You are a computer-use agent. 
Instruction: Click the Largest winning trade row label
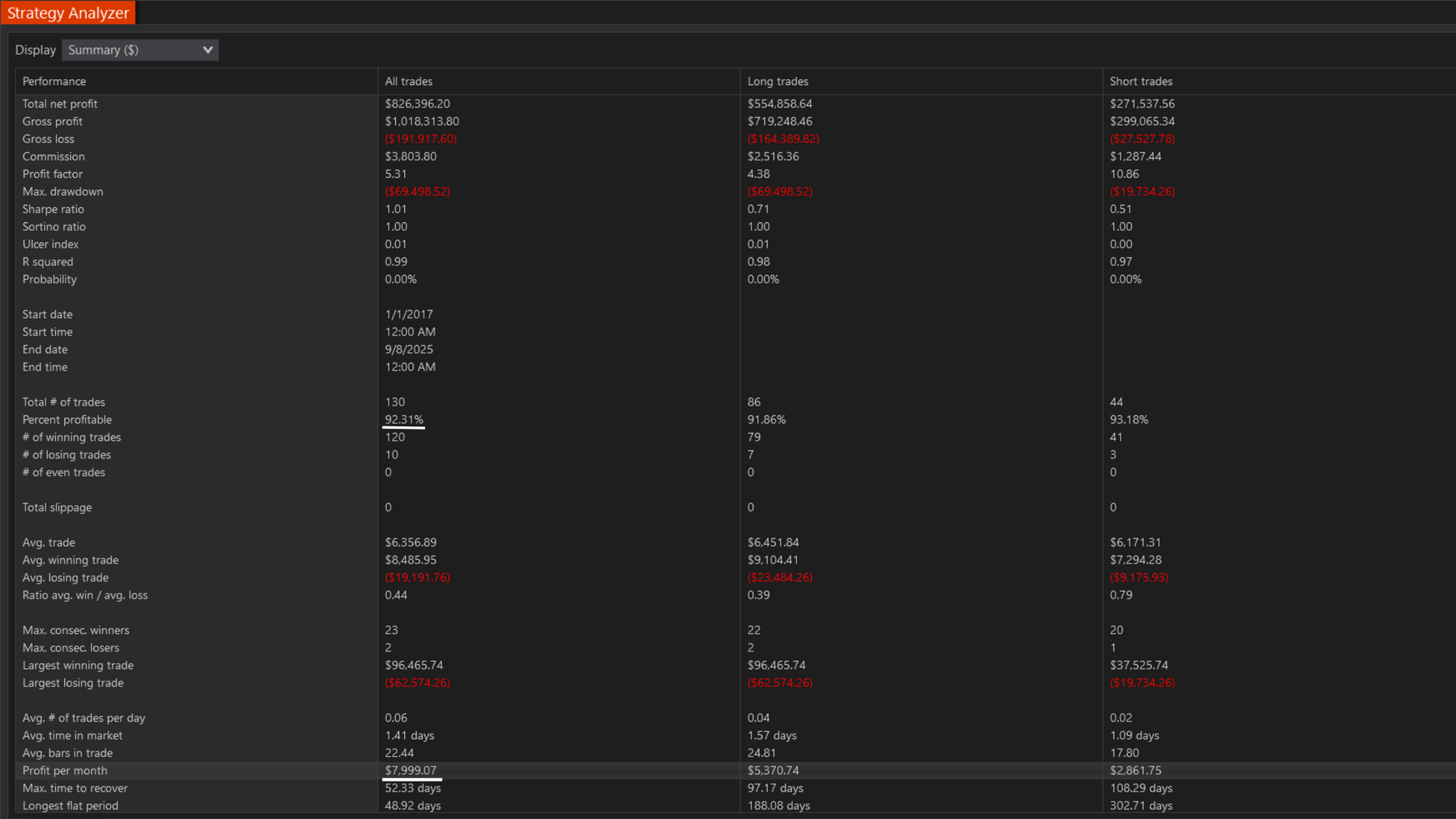pyautogui.click(x=78, y=666)
